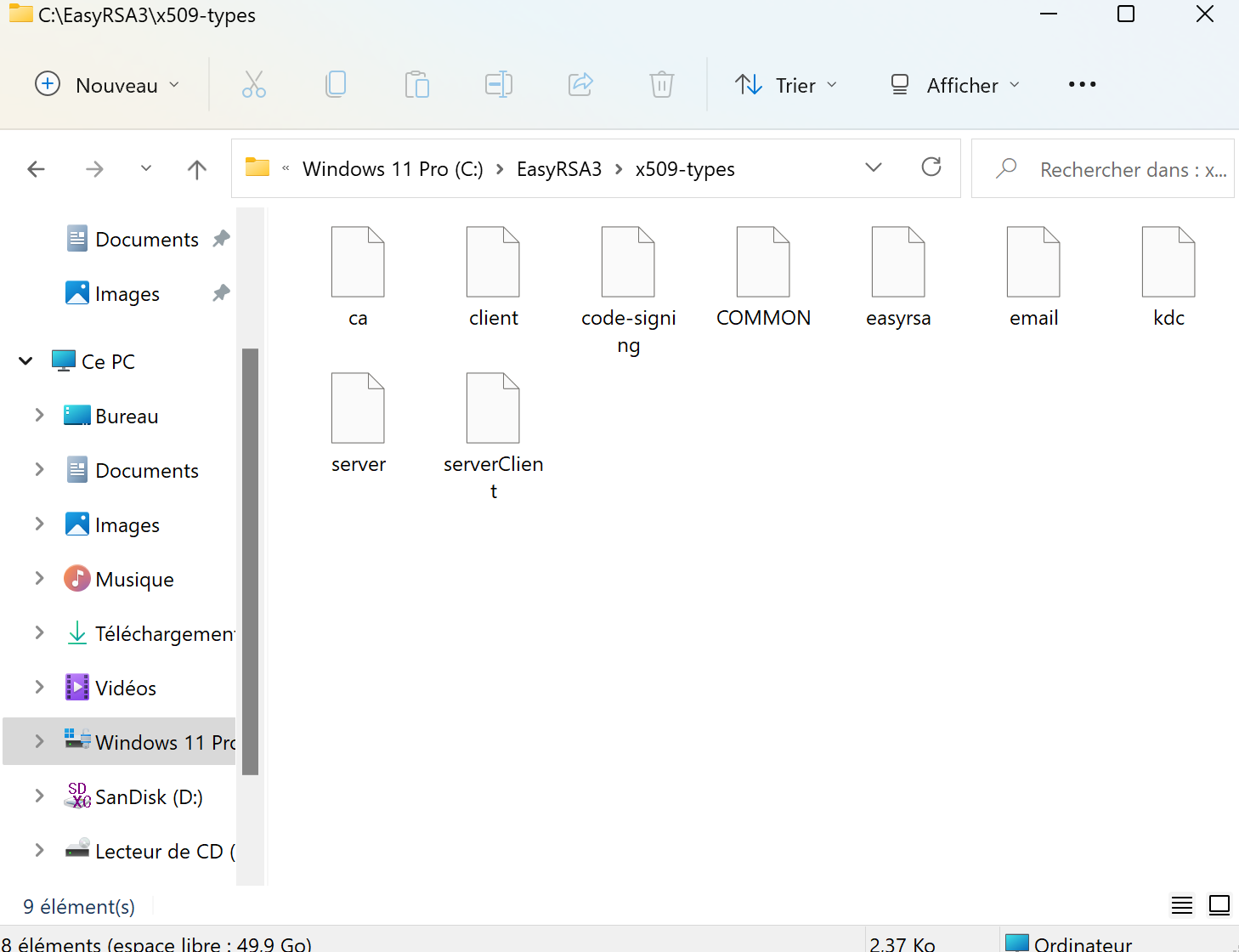Open pinned Images in quick access
Image resolution: width=1239 pixels, height=952 pixels.
[x=113, y=294]
